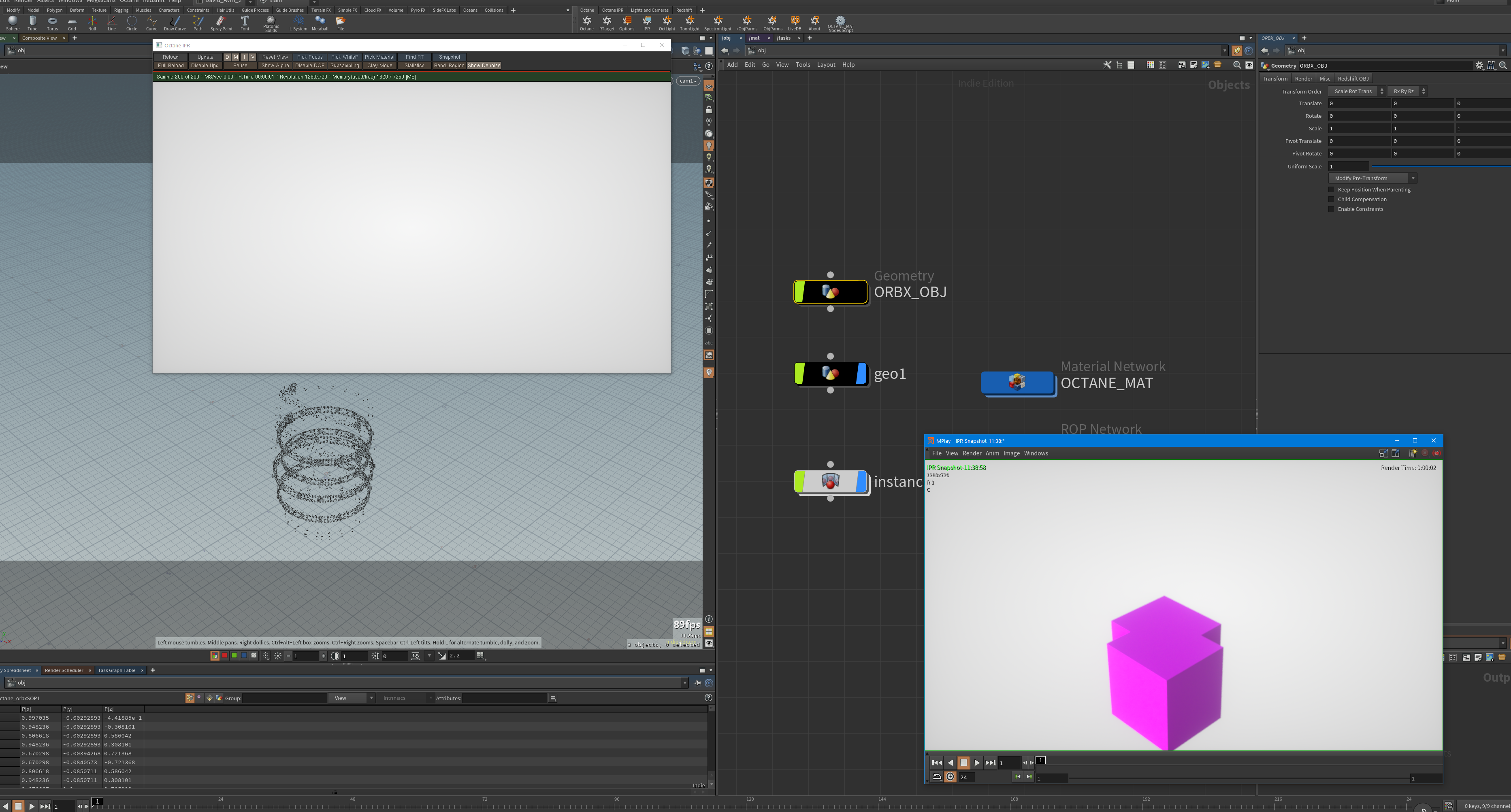Click the Spray Paint shelf tool
Screen dimensions: 1511x812
coord(221,23)
